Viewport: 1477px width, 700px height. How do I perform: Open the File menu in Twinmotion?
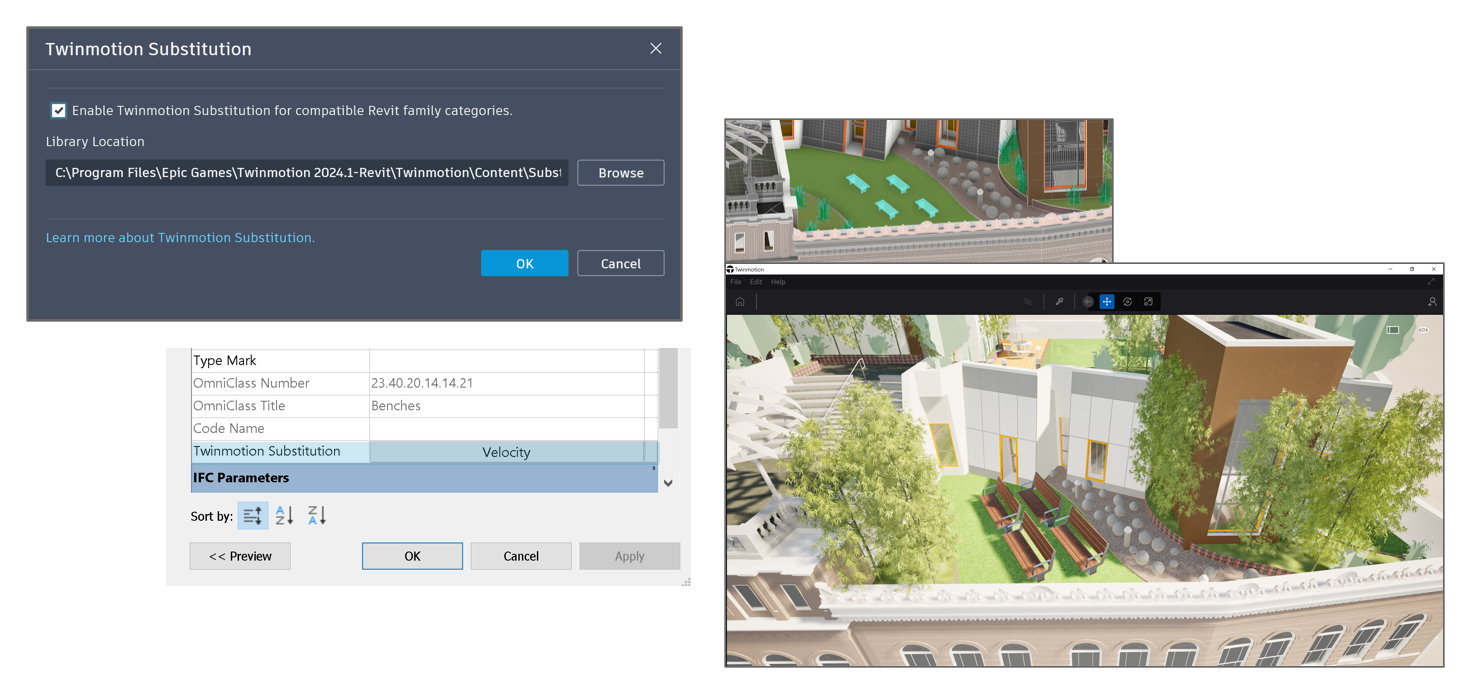(737, 282)
